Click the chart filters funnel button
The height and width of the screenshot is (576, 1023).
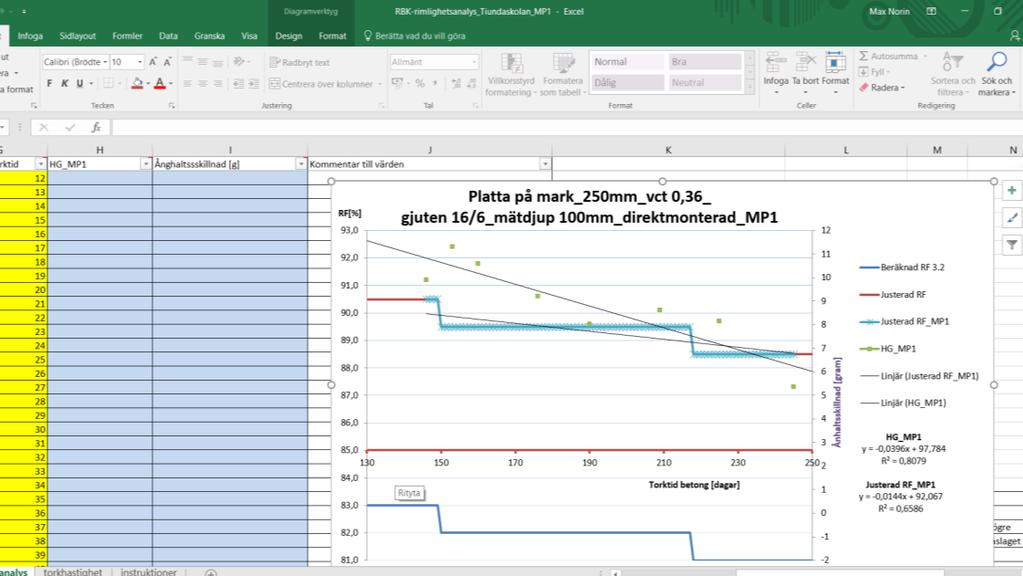1011,245
